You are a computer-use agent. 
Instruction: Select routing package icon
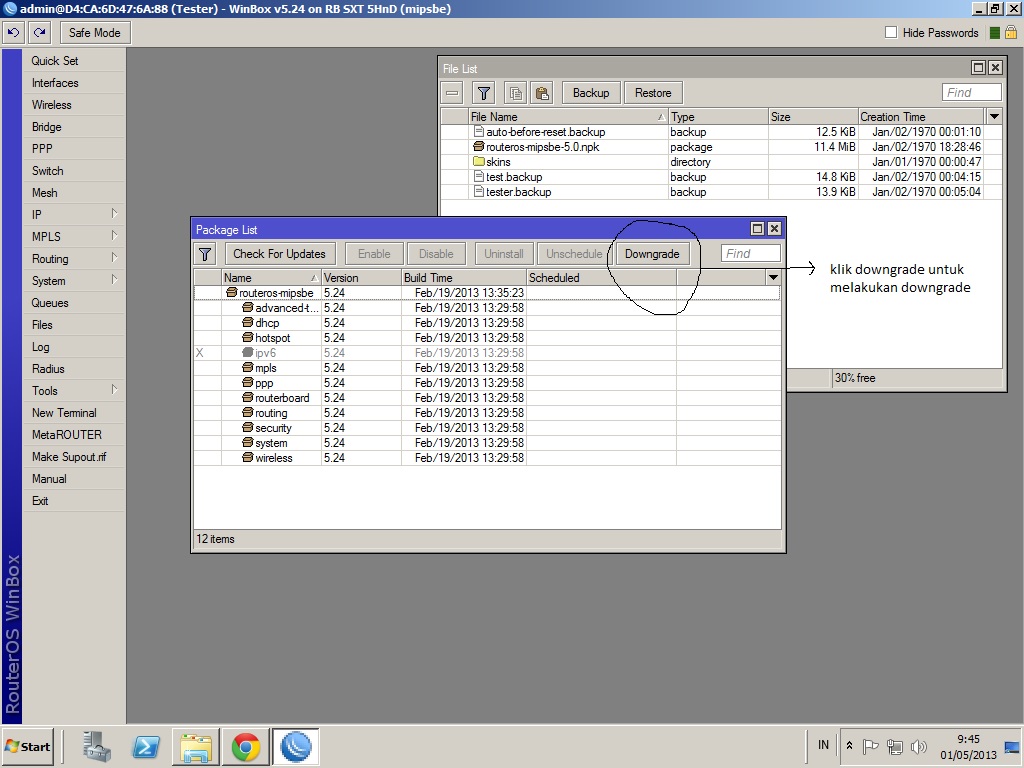click(x=248, y=413)
